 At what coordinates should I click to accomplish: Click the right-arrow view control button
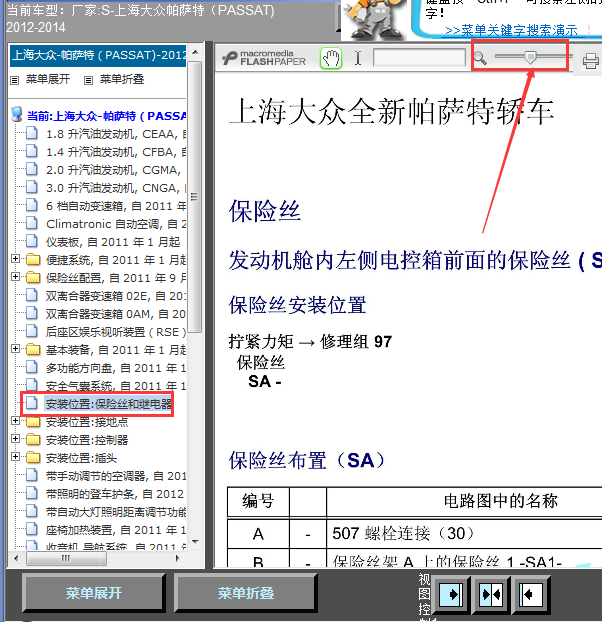point(452,595)
